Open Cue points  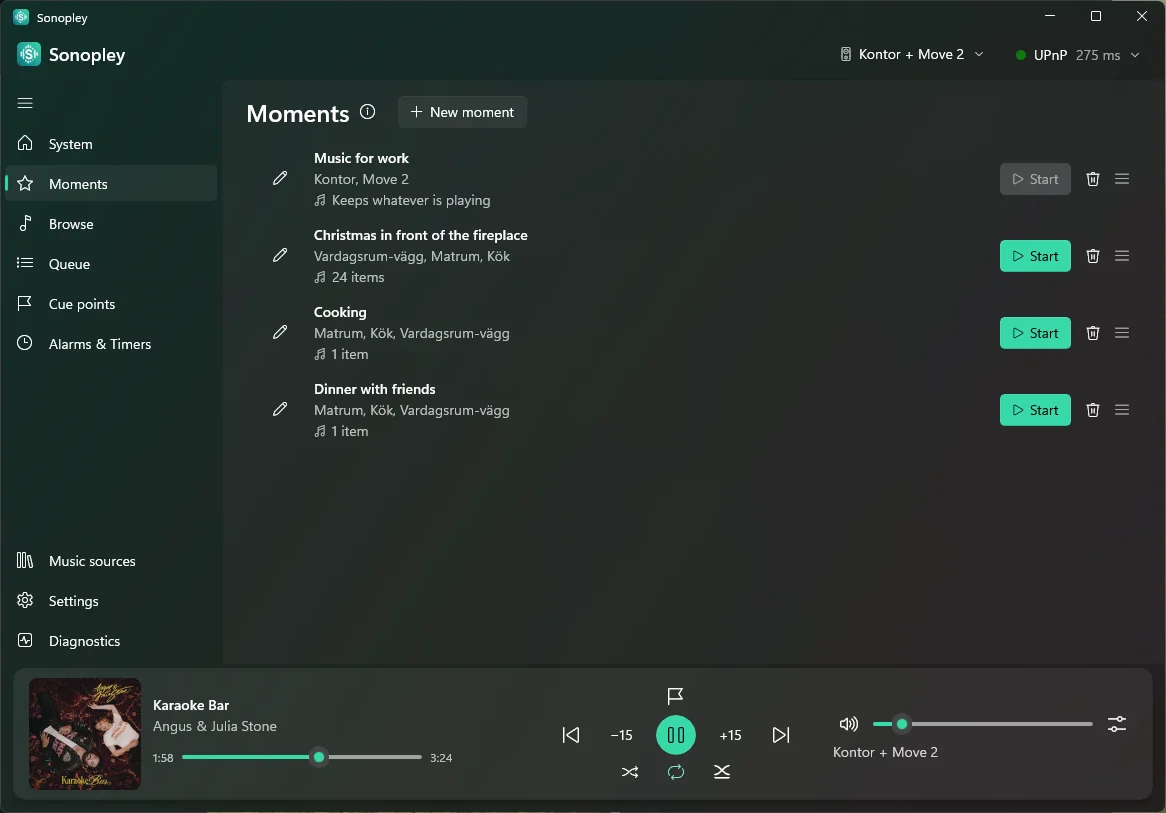(111, 303)
